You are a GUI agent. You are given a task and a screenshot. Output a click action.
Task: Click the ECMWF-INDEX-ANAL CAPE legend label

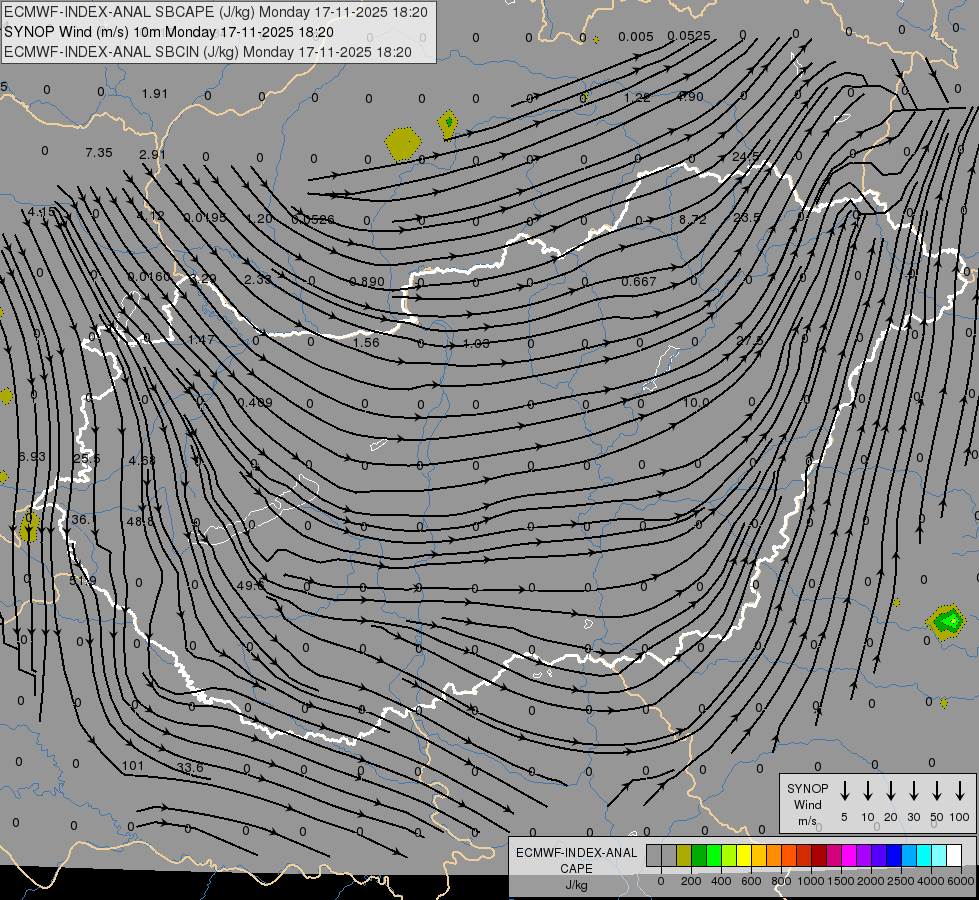[x=576, y=860]
